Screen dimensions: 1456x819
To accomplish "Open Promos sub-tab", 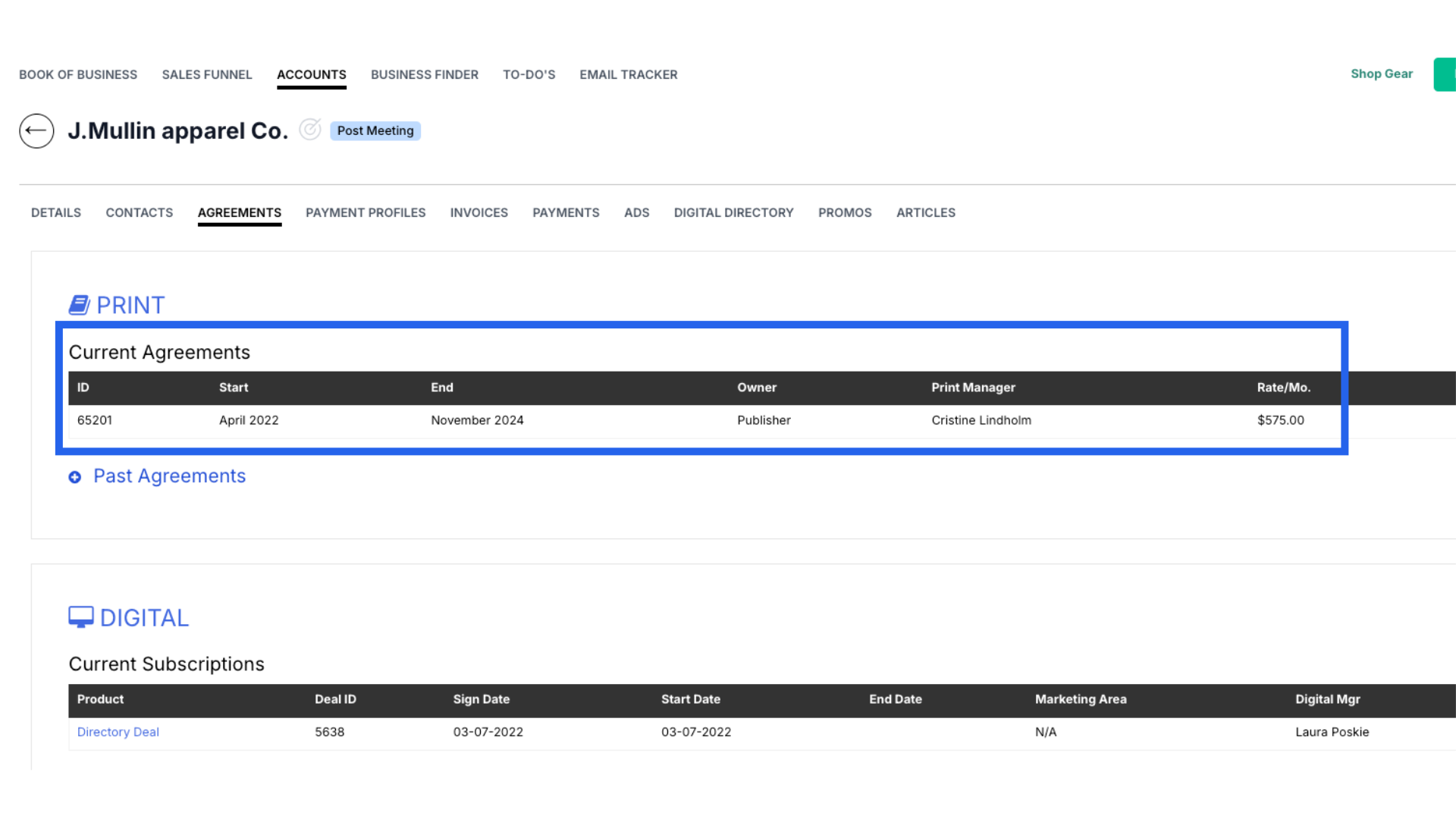I will click(845, 212).
